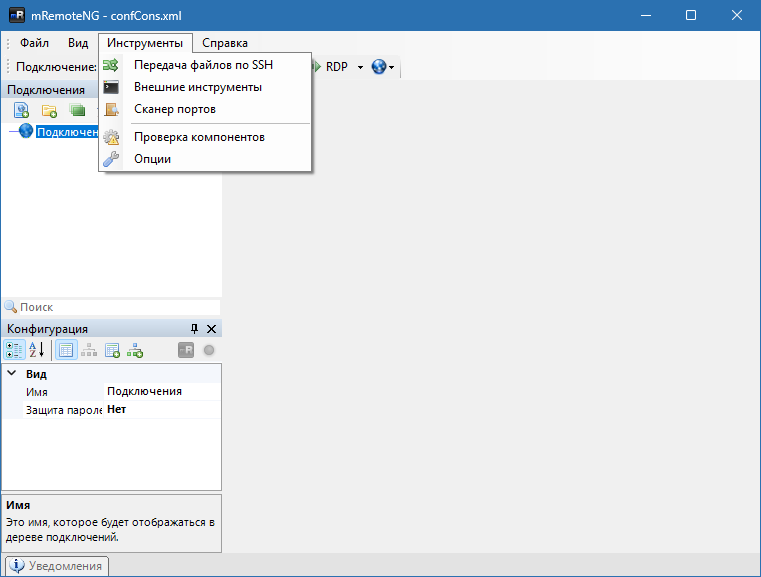Click default properties icon with plus
The width and height of the screenshot is (761, 577).
point(113,350)
